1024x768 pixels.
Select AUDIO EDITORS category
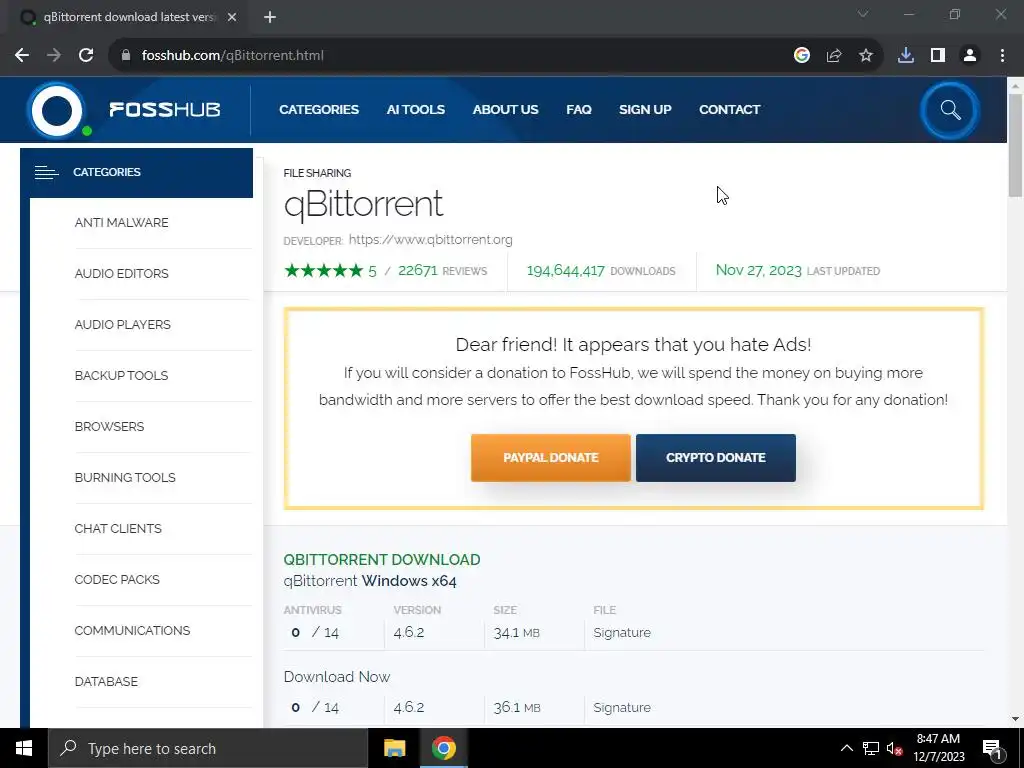121,274
